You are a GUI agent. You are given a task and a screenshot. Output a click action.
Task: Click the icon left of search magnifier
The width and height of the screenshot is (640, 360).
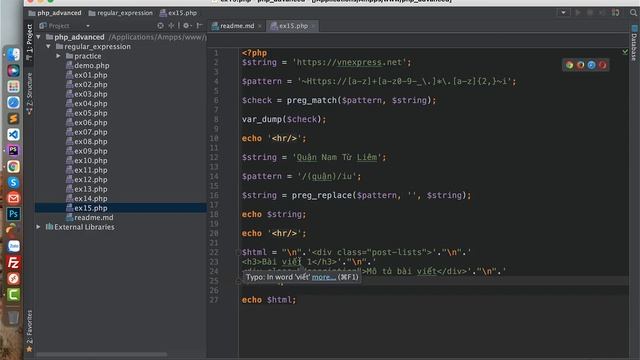(616, 13)
